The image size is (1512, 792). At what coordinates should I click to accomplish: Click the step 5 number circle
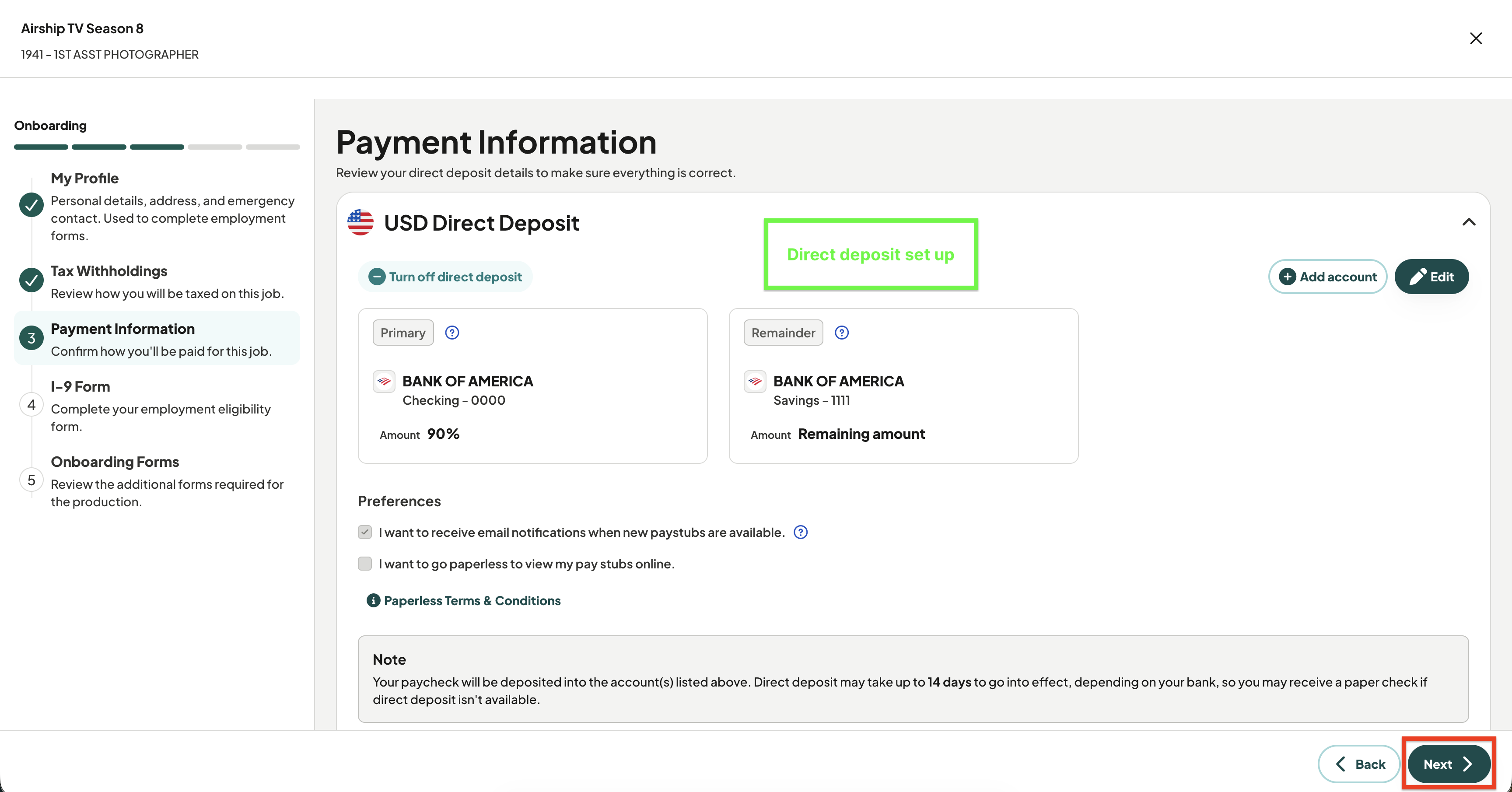pos(31,480)
